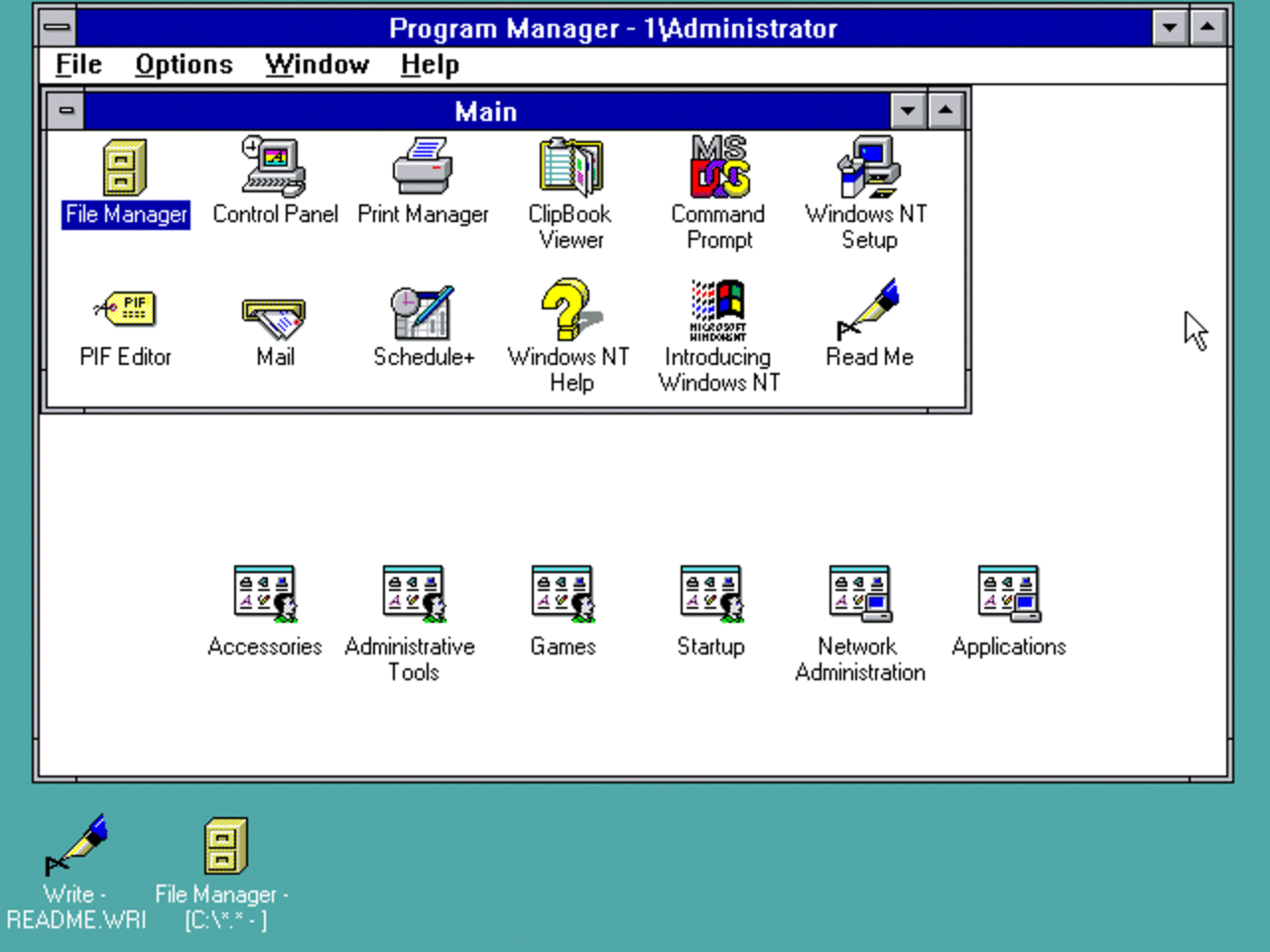This screenshot has height=952, width=1270.
Task: Click the 'README.WRI' label on desktop
Action: [x=76, y=920]
